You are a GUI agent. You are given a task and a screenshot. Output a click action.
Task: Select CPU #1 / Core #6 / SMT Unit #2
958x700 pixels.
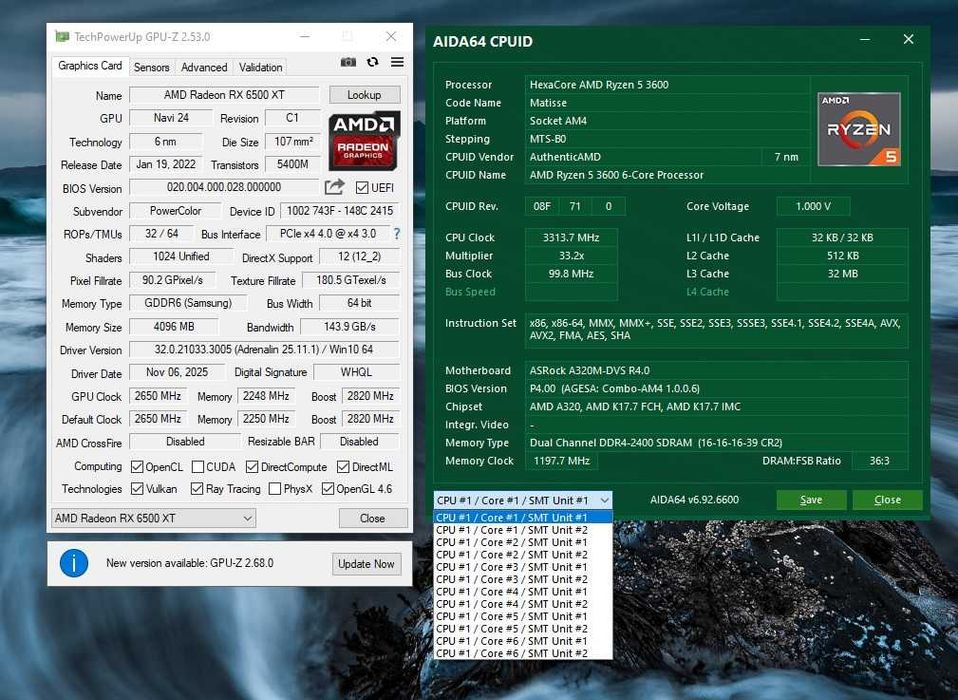pyautogui.click(x=523, y=653)
